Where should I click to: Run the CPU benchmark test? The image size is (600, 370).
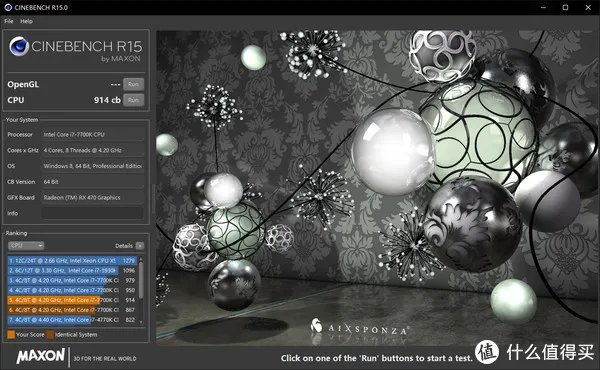(x=134, y=100)
